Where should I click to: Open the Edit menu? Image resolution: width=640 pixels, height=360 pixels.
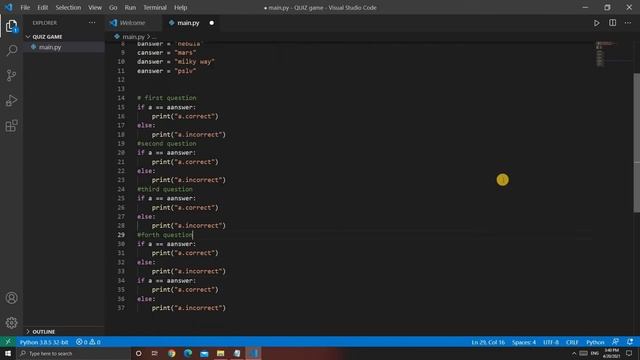click(x=42, y=7)
